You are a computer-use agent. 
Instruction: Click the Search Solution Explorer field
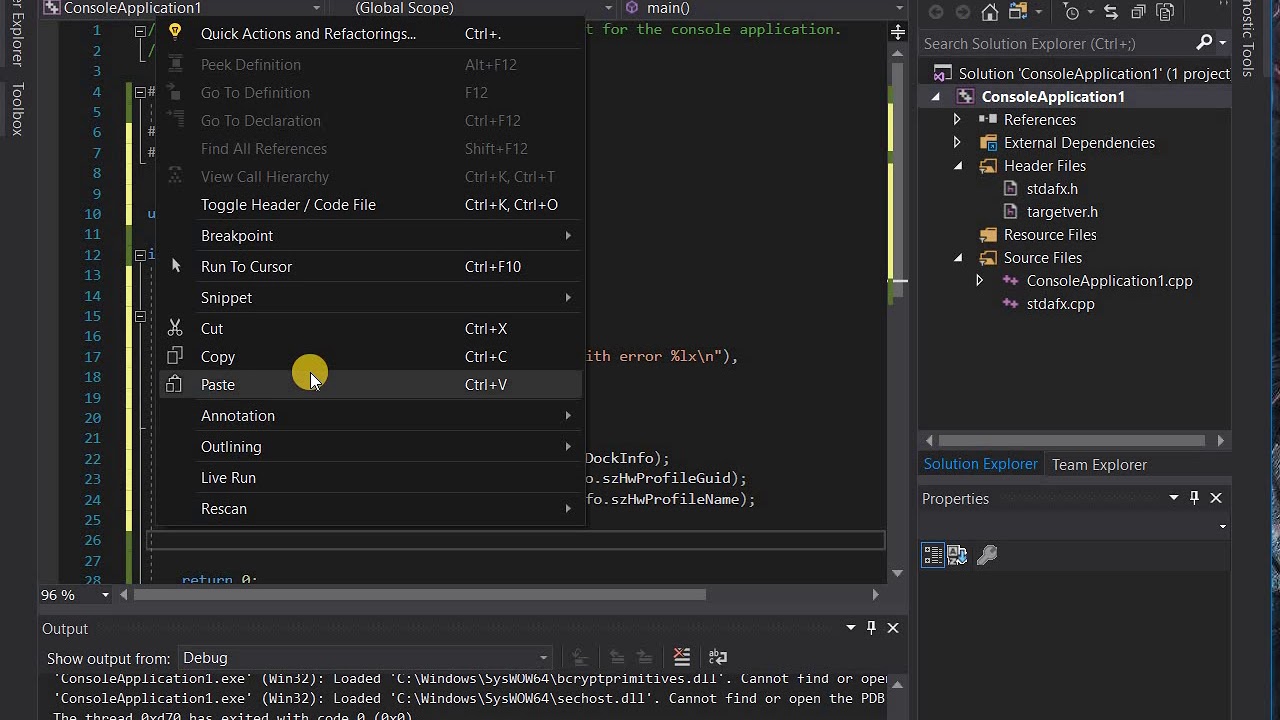[1055, 43]
